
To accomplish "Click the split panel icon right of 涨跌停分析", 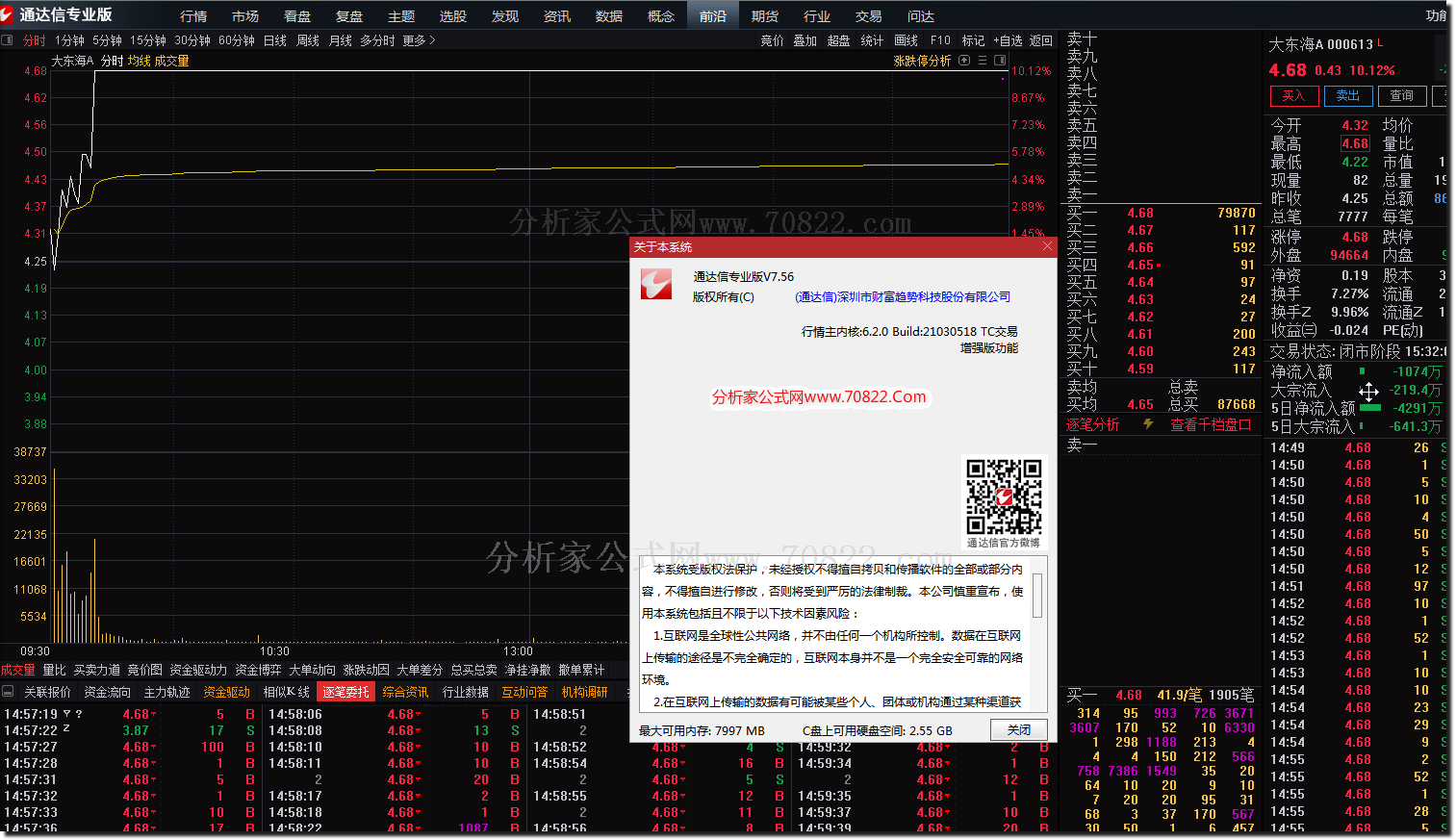I will click(x=1000, y=61).
